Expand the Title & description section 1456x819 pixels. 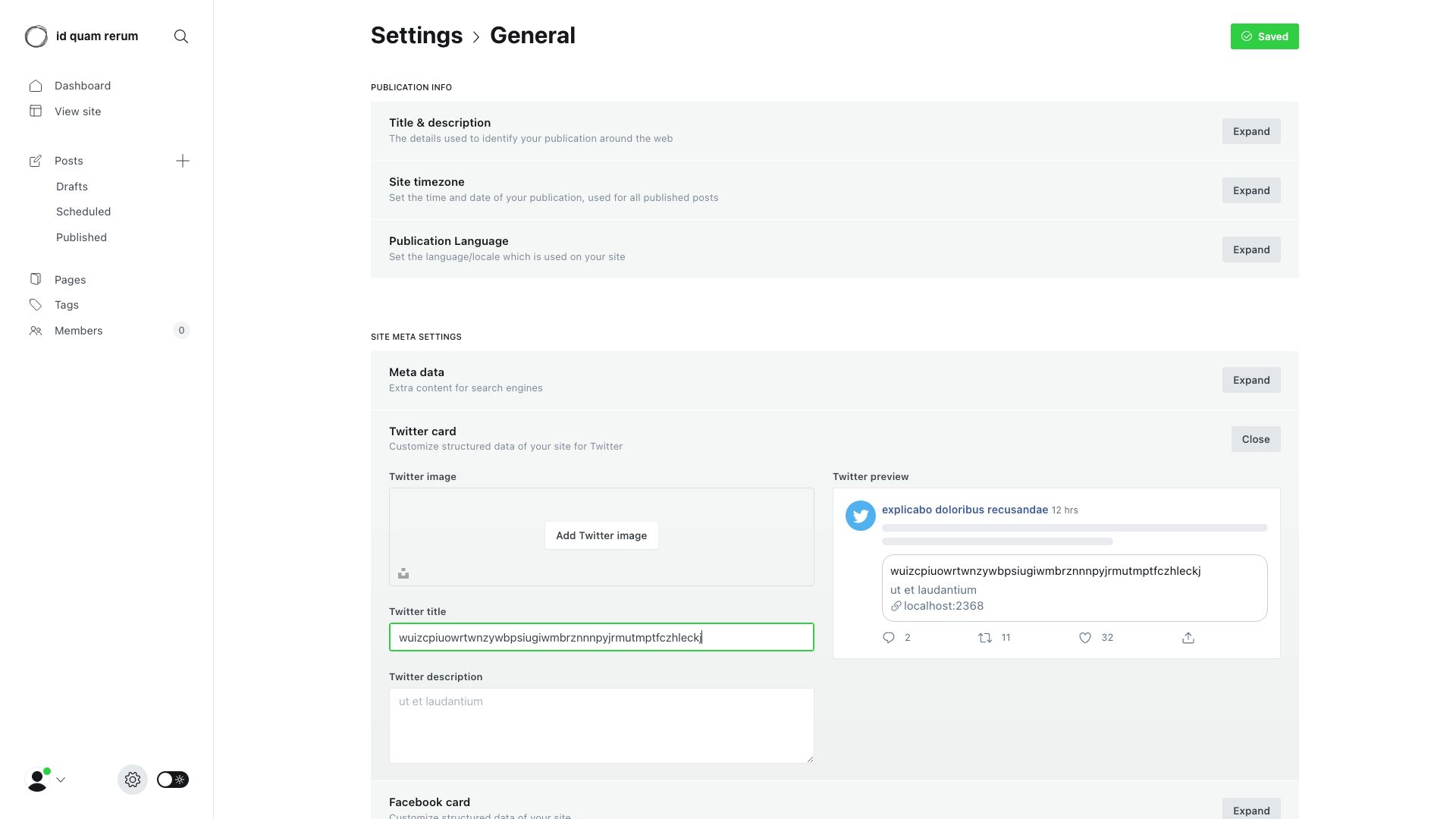pos(1250,131)
